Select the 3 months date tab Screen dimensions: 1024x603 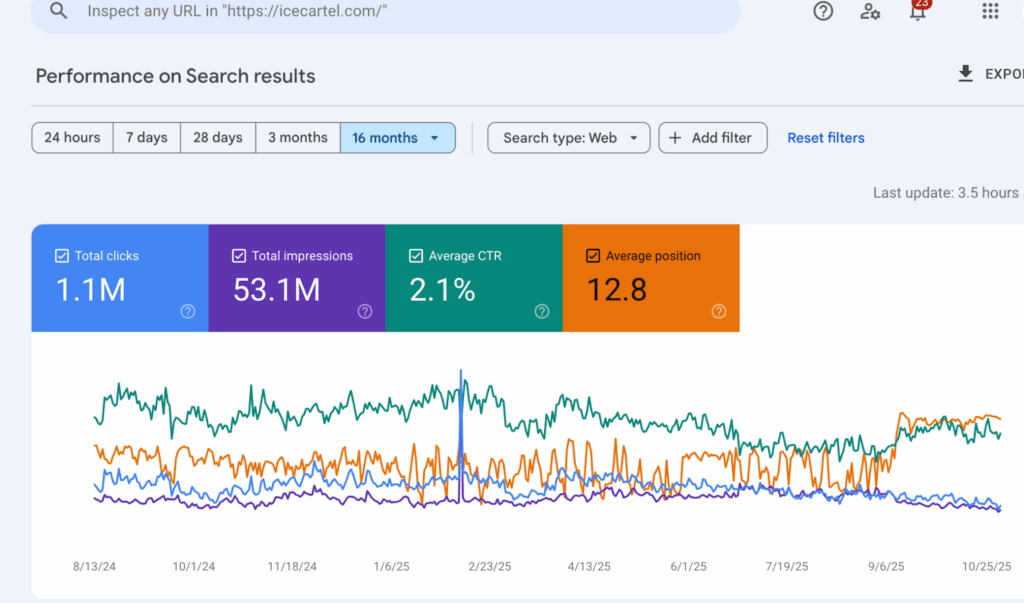coord(298,137)
